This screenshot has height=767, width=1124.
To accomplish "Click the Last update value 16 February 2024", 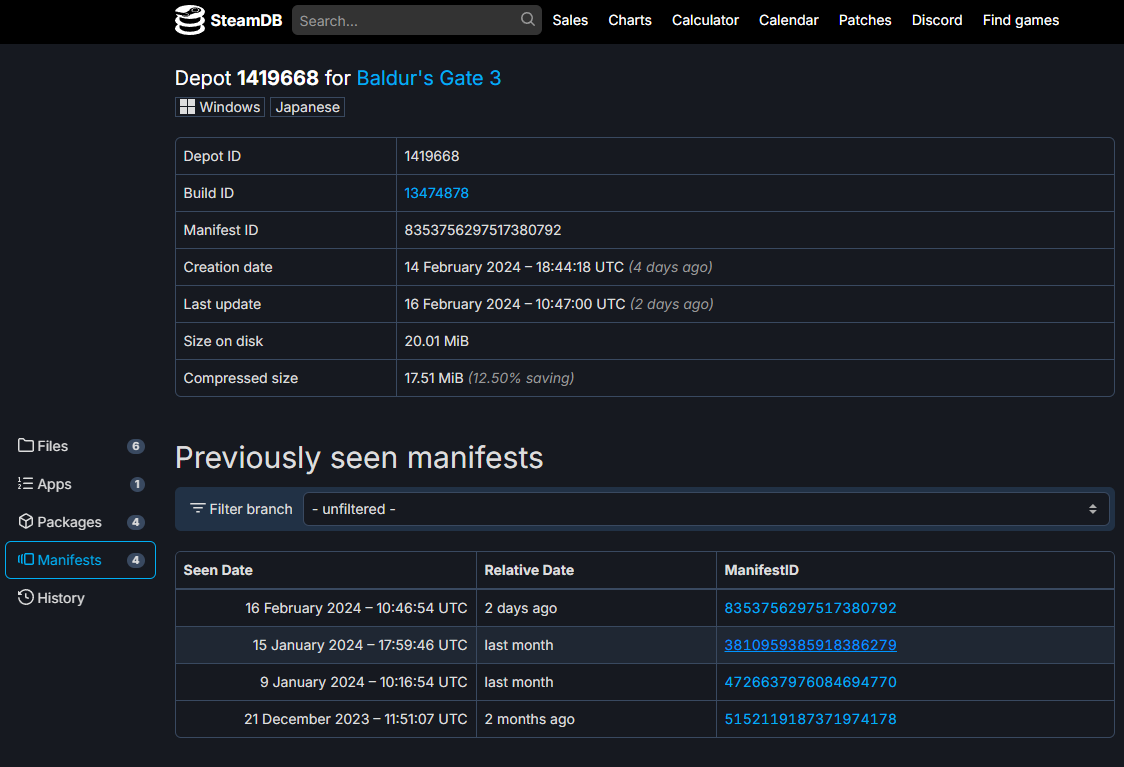I will [x=515, y=304].
